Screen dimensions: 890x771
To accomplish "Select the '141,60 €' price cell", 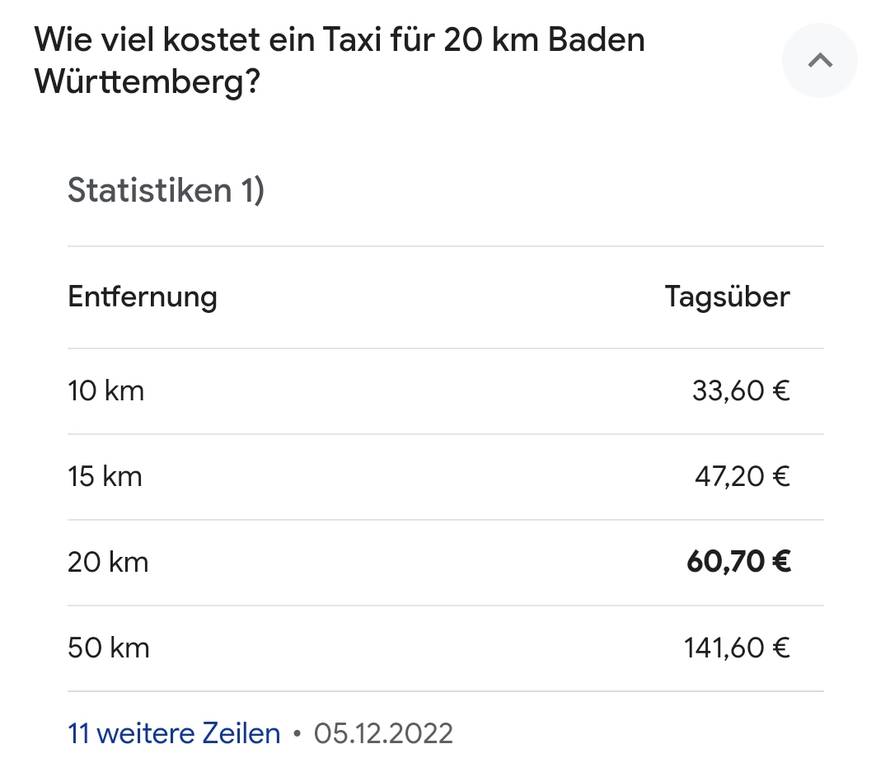I will [x=737, y=648].
